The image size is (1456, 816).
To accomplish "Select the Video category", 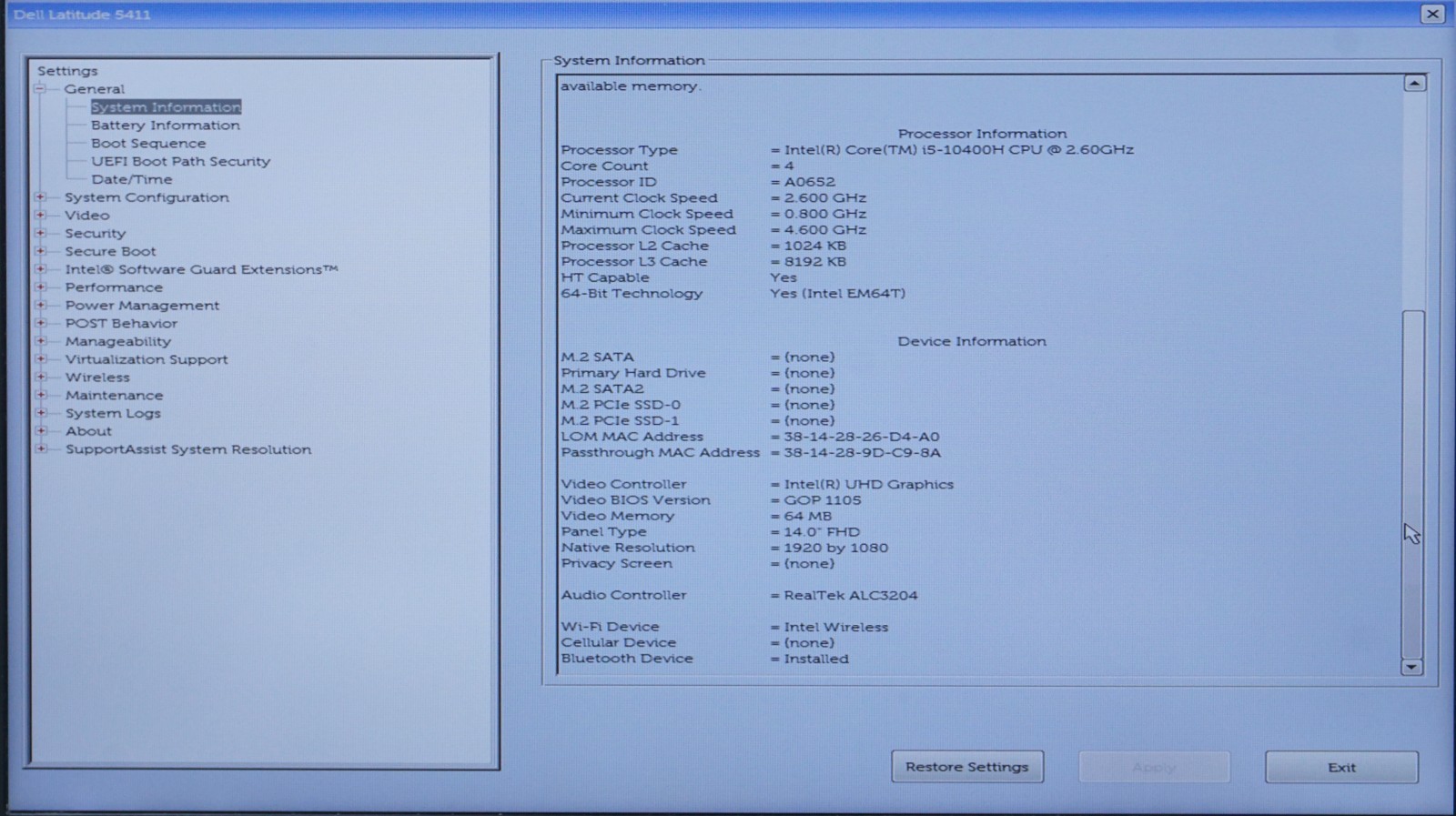I will coord(87,216).
